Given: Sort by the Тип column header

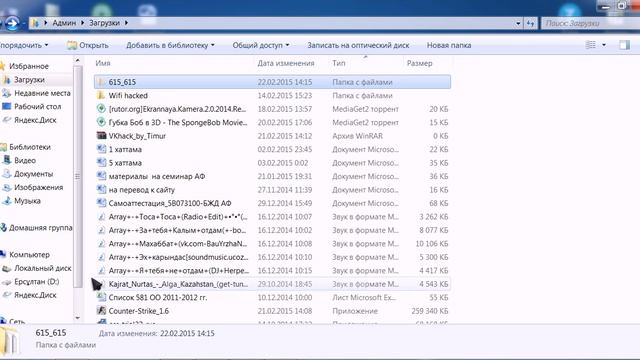Looking at the screenshot, I should pyautogui.click(x=339, y=63).
